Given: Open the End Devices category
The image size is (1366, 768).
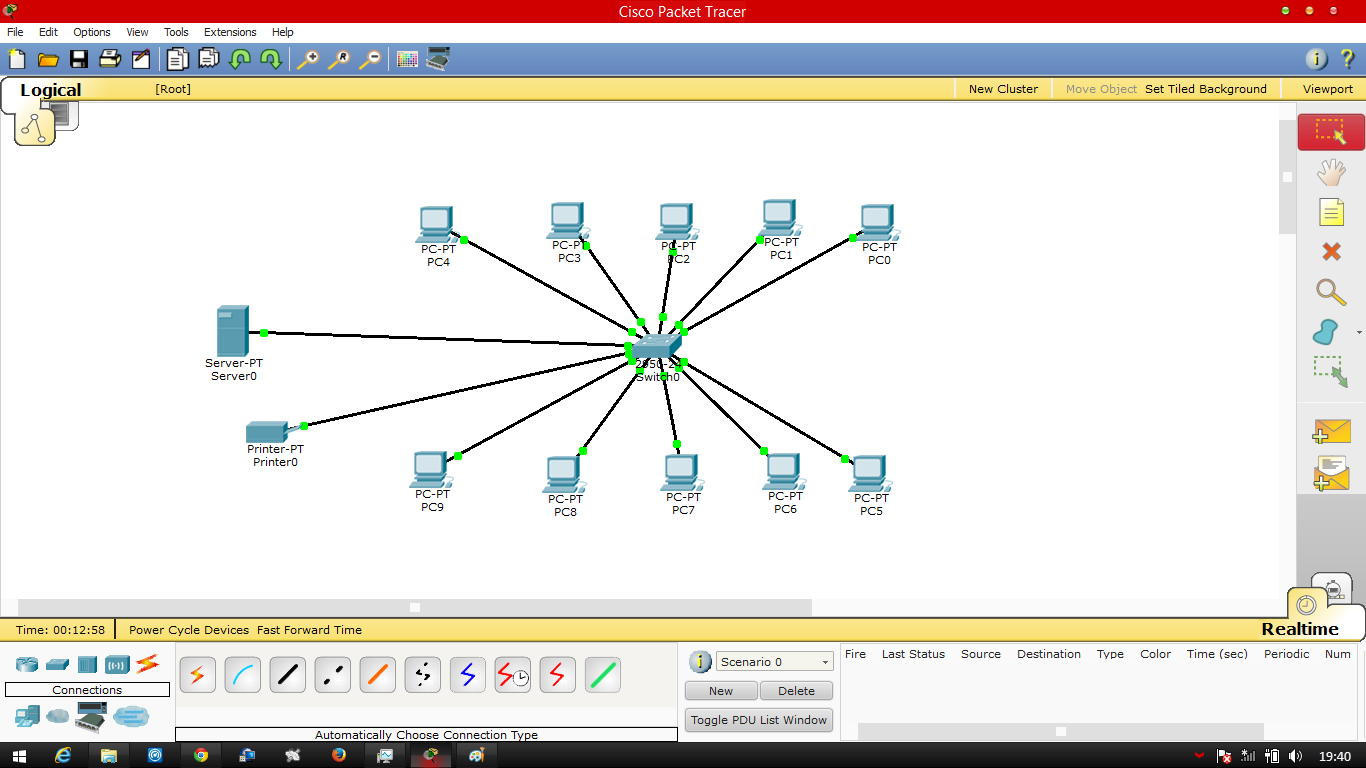Looking at the screenshot, I should [x=26, y=717].
